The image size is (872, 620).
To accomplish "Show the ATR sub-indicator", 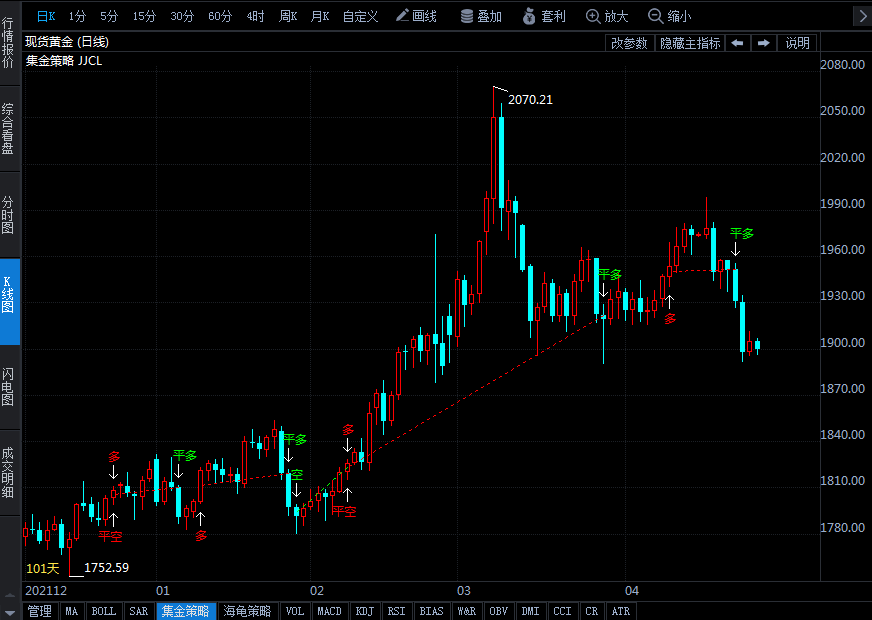I will [x=621, y=611].
